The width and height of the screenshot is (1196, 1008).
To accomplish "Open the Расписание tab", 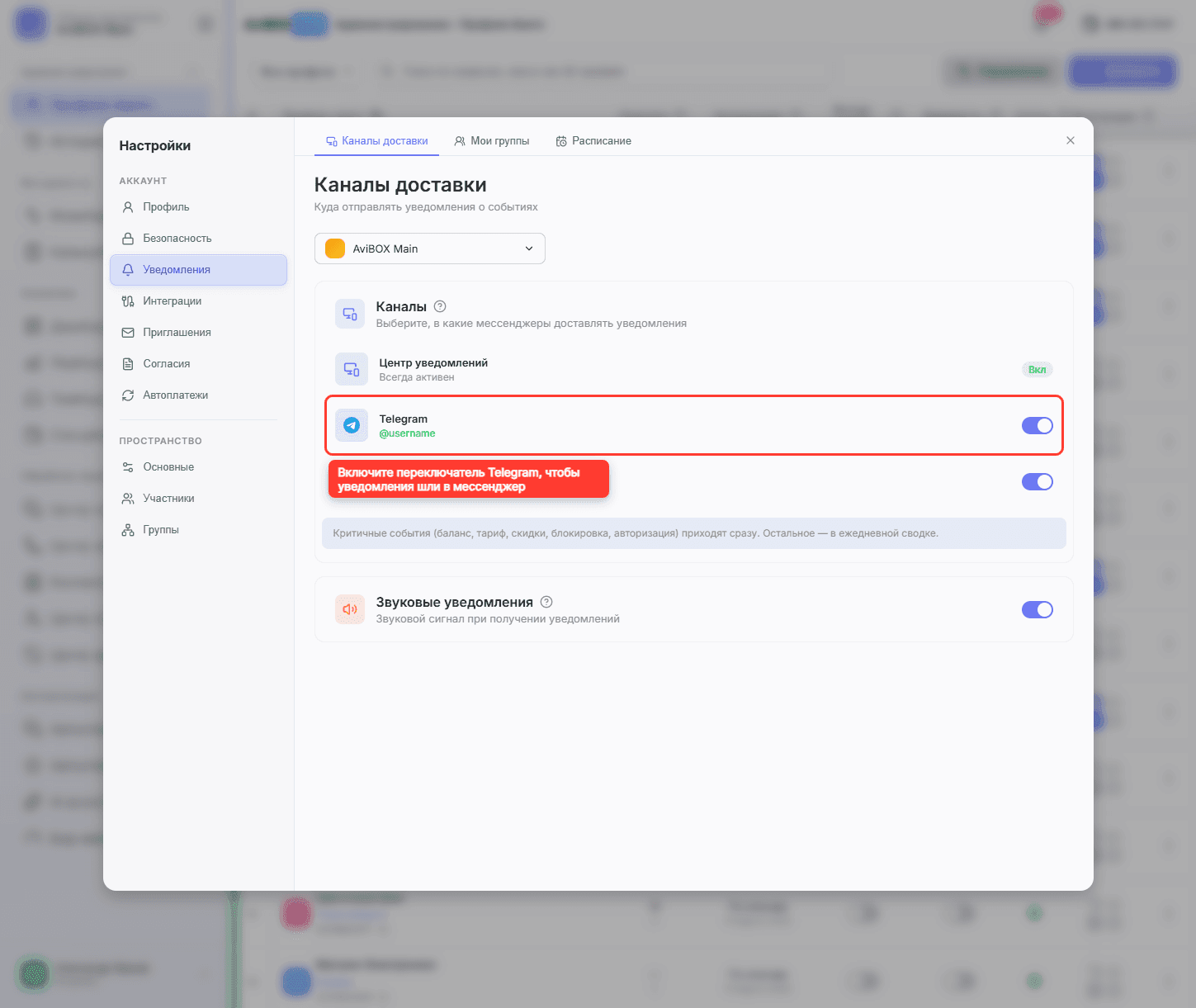I will tap(593, 141).
